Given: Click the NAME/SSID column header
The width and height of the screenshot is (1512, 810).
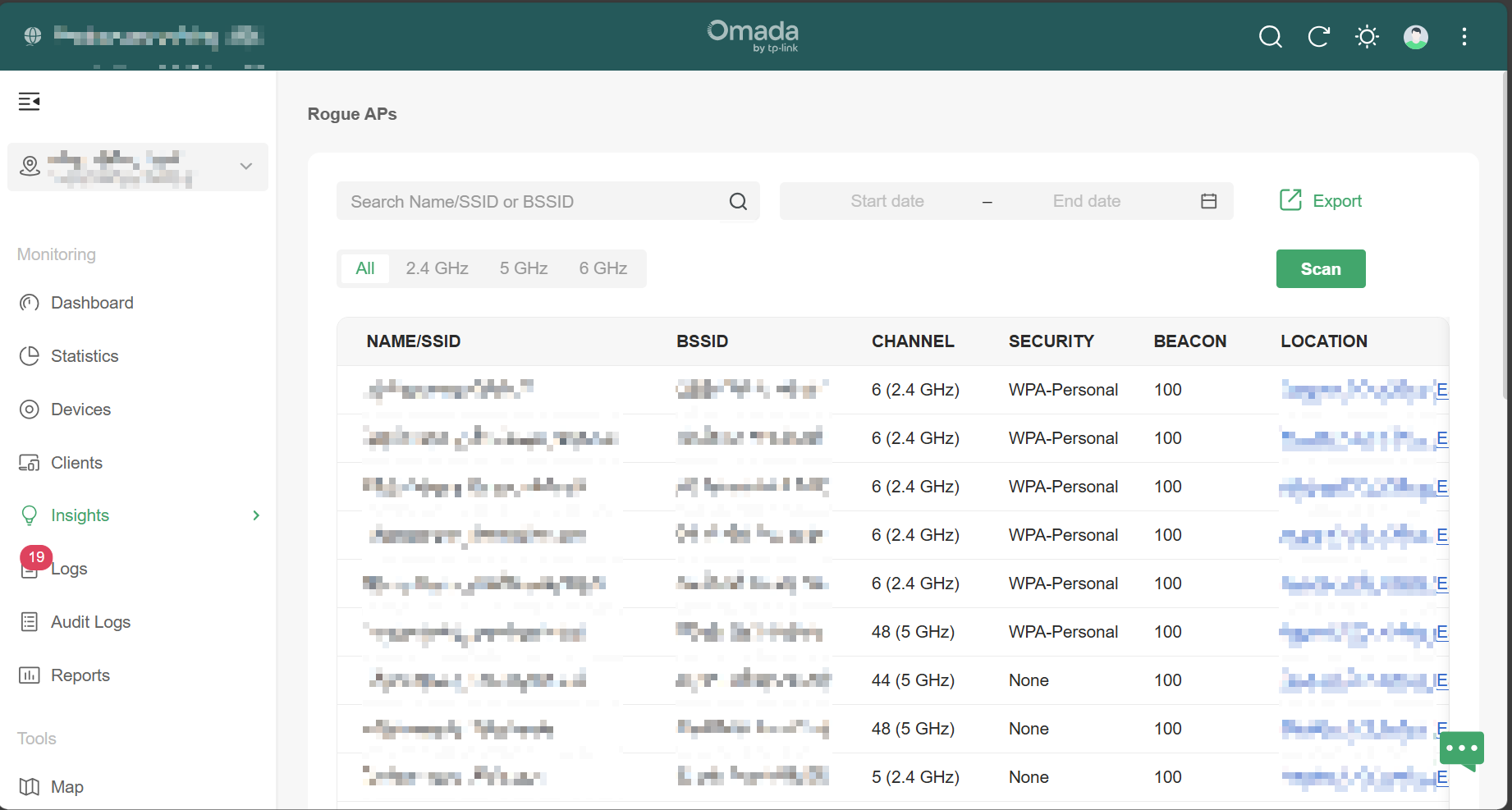Looking at the screenshot, I should [x=414, y=341].
